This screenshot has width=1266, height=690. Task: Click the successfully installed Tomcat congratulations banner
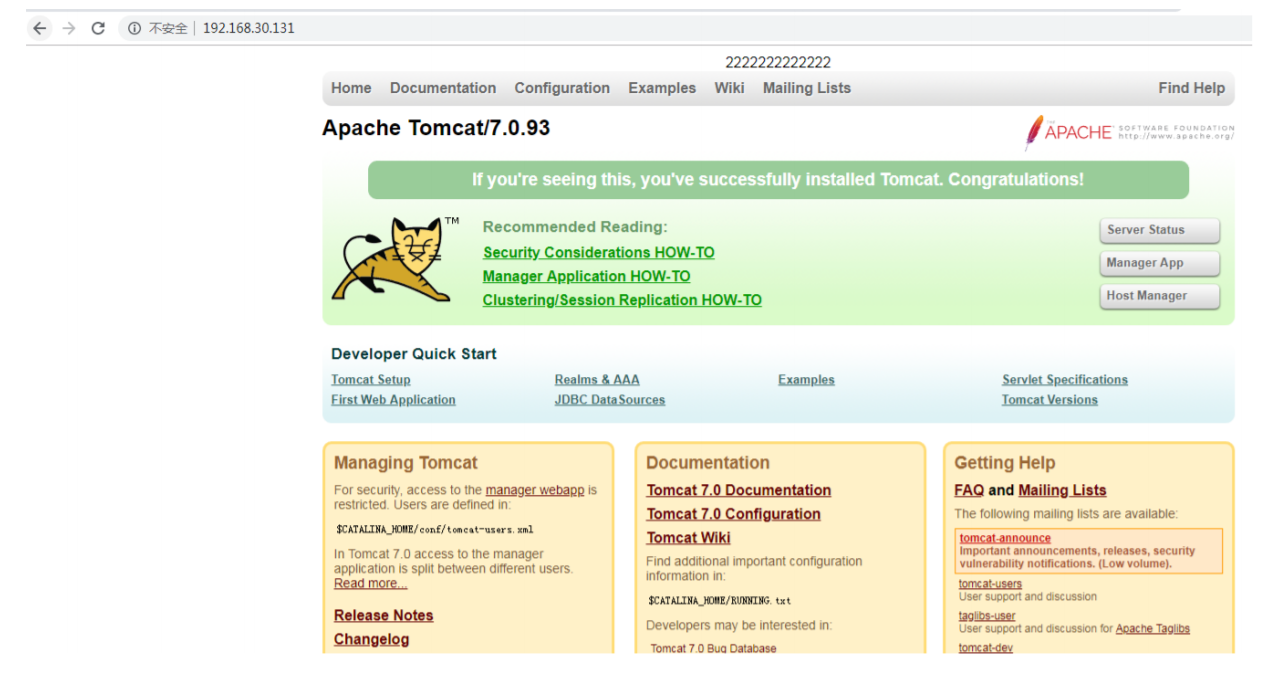click(778, 180)
